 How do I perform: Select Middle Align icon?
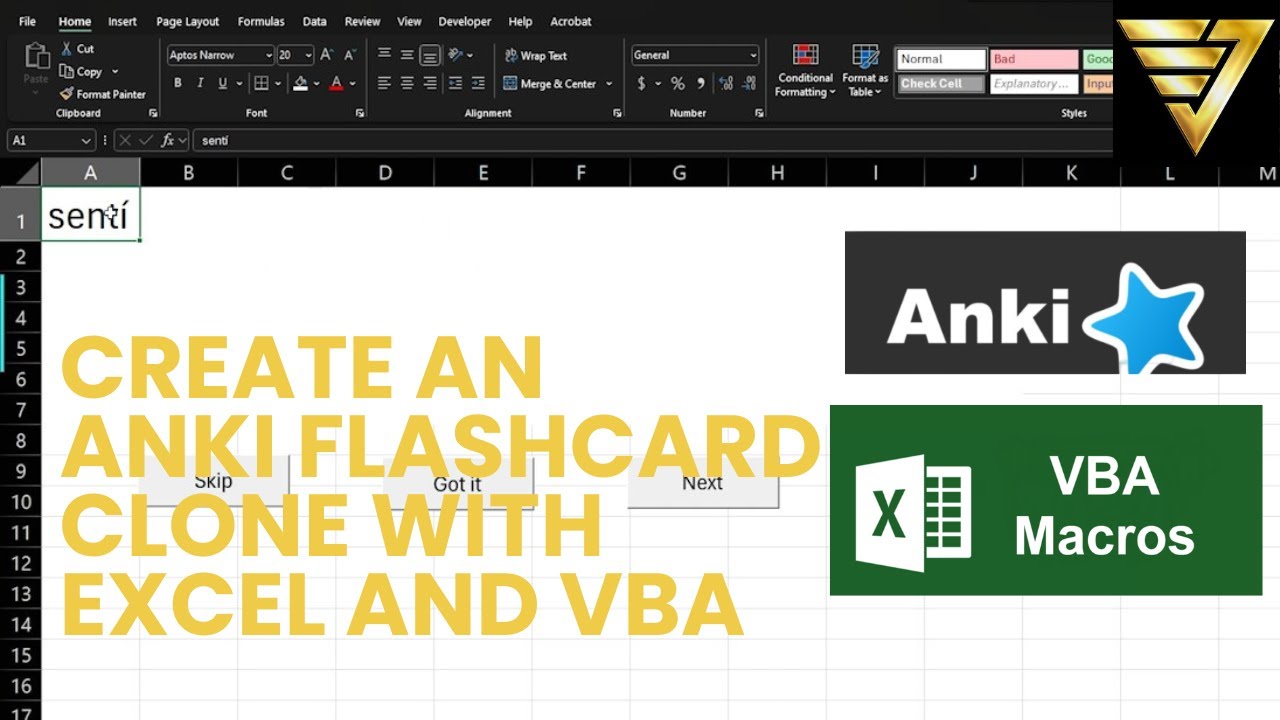coord(407,55)
